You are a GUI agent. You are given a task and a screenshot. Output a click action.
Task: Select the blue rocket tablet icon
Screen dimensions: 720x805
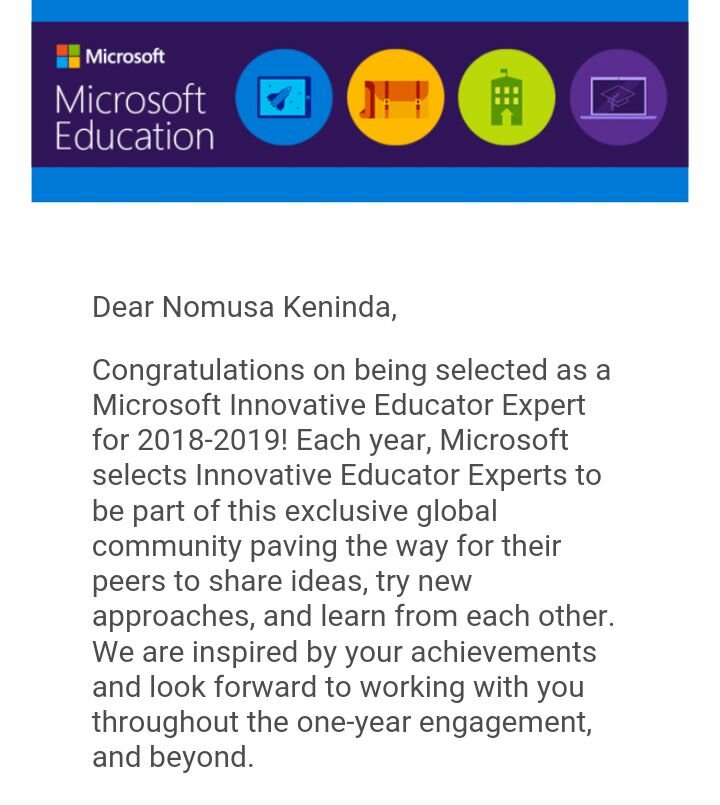[x=284, y=97]
